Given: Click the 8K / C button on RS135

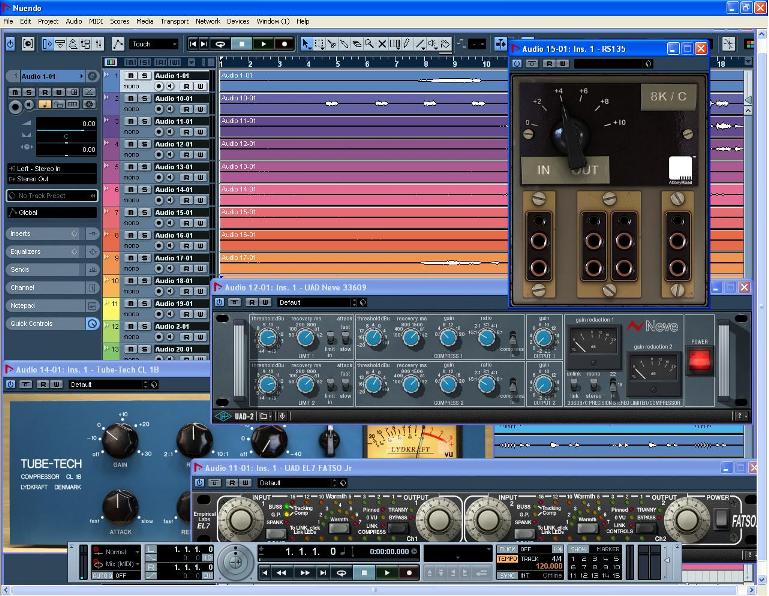Looking at the screenshot, I should click(x=668, y=97).
